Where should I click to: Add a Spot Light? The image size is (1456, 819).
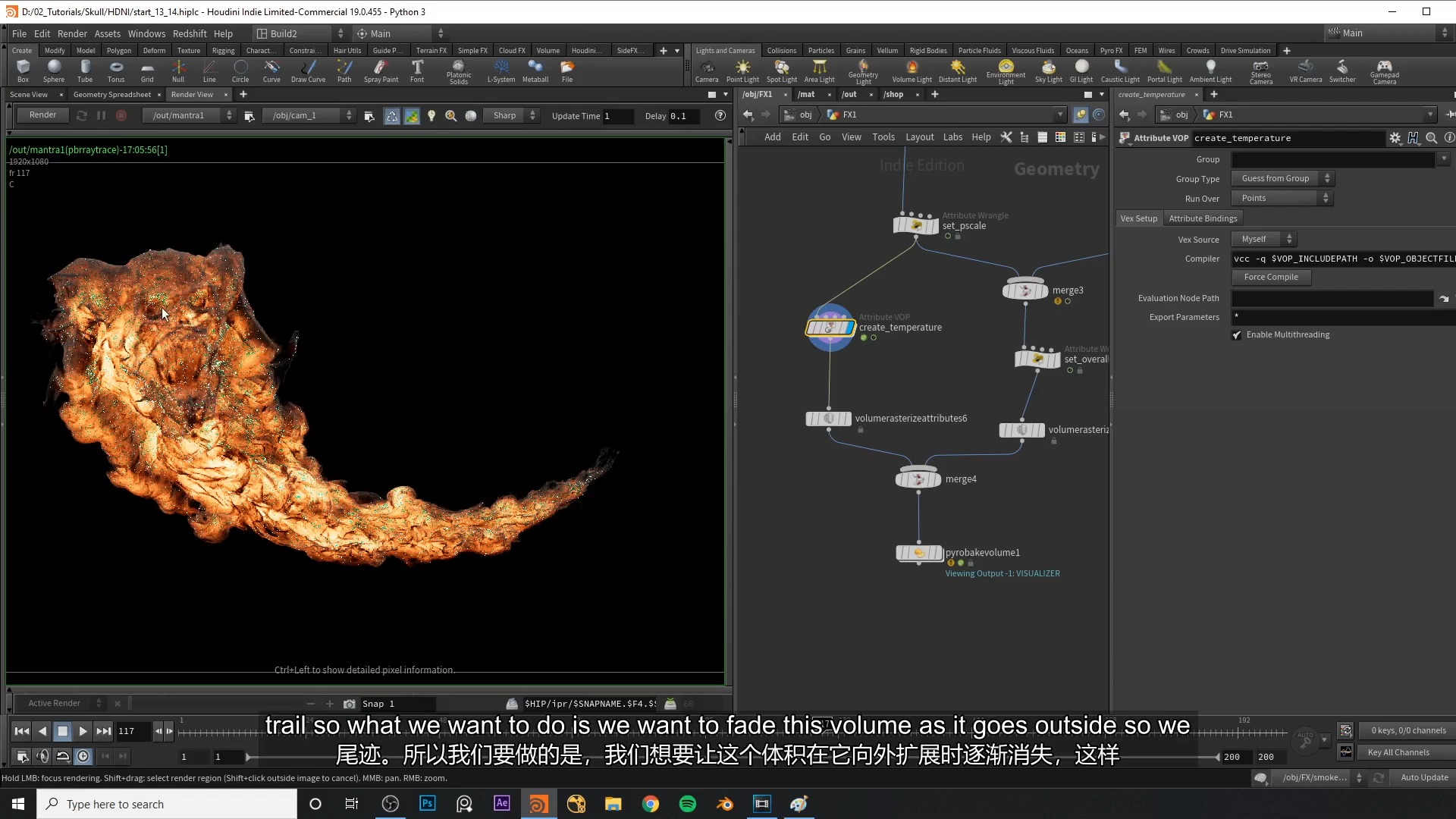coord(782,71)
